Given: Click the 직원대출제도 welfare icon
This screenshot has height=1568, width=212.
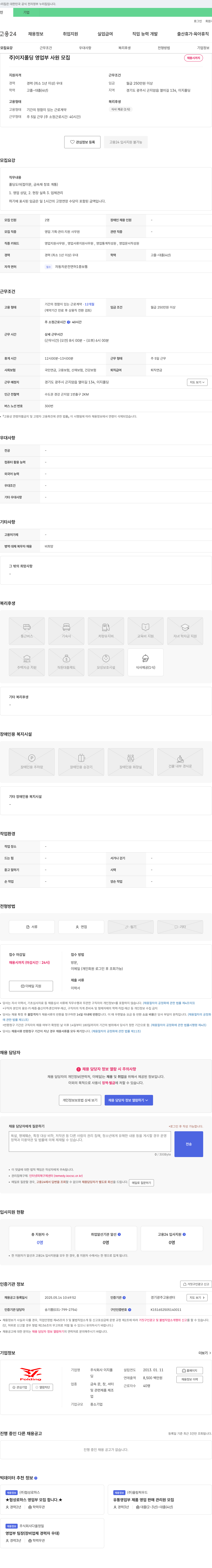Looking at the screenshot, I should point(66,662).
